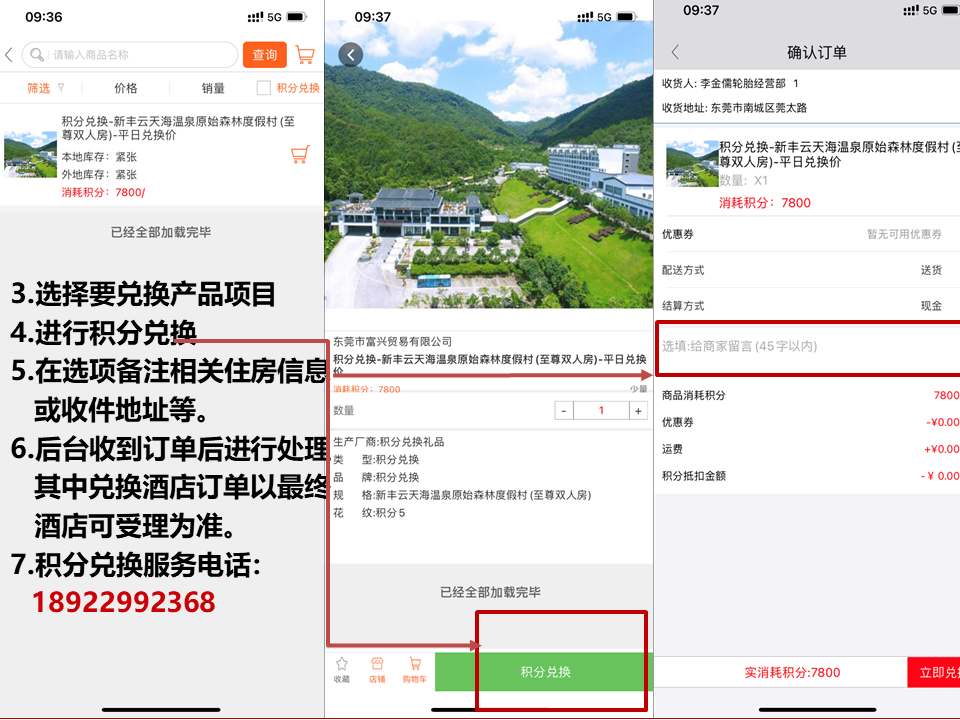This screenshot has height=720, width=960.
Task: Click the back arrow on product detail page
Action: pos(350,55)
